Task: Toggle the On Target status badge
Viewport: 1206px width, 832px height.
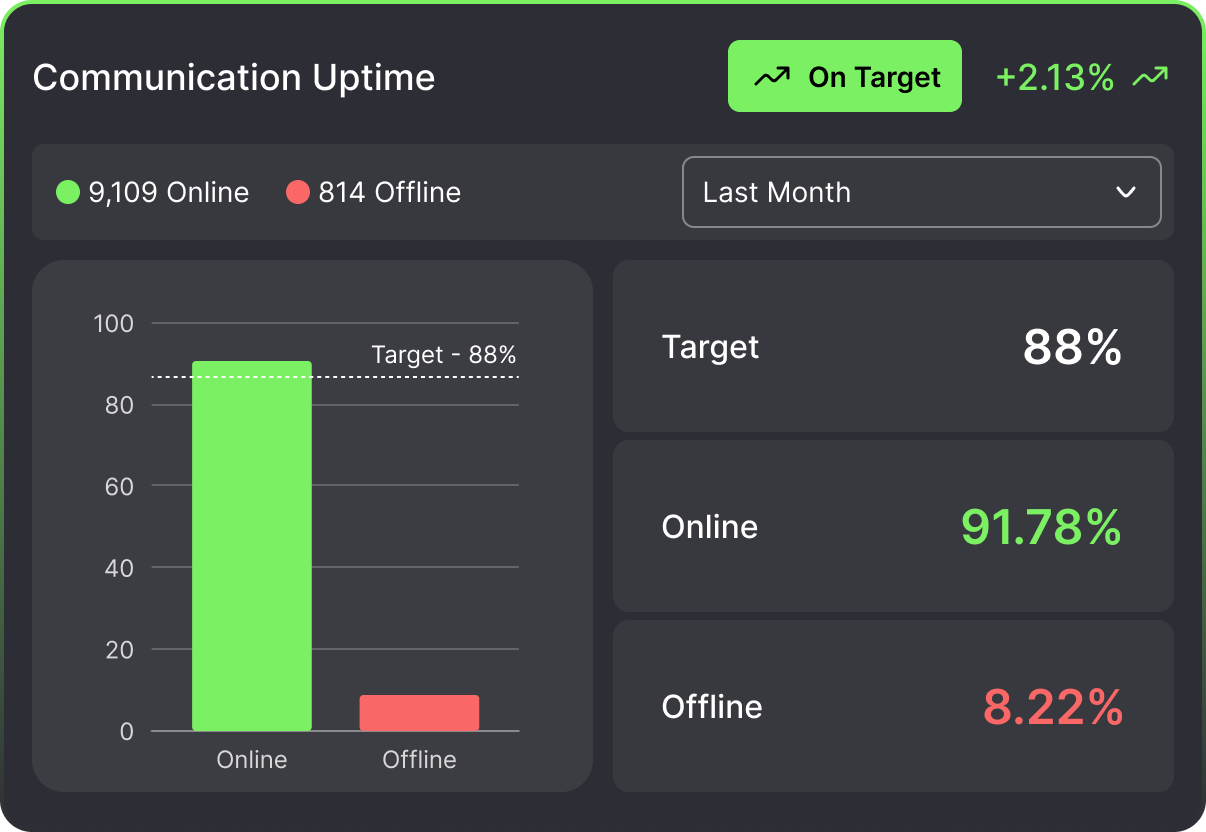Action: 845,75
